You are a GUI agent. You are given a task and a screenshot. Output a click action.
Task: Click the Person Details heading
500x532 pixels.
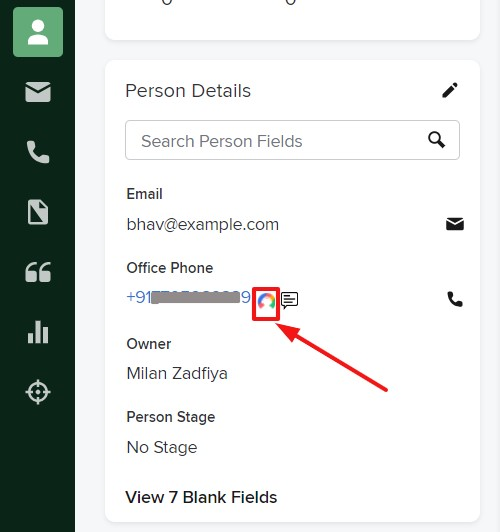pyautogui.click(x=188, y=91)
